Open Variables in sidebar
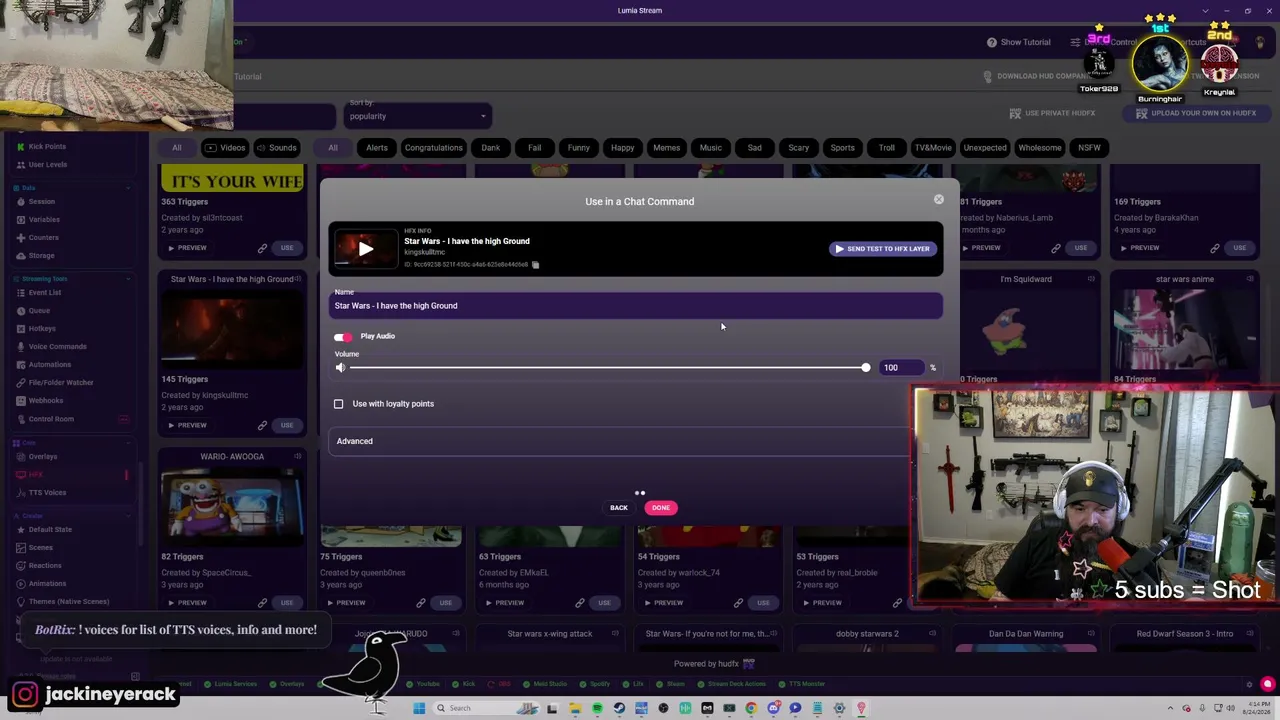This screenshot has width=1280, height=720. tap(44, 220)
